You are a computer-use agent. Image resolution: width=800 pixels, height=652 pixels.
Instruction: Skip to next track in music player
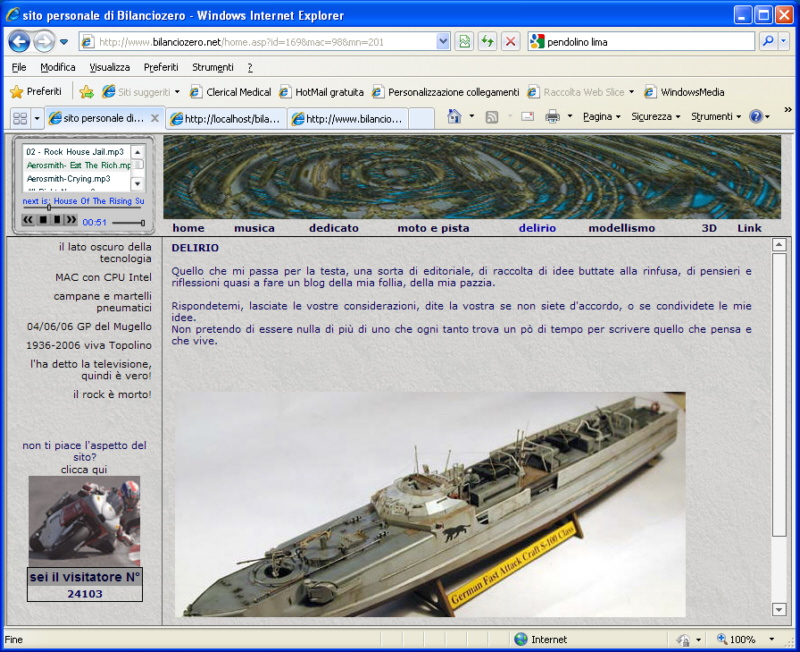click(x=71, y=220)
